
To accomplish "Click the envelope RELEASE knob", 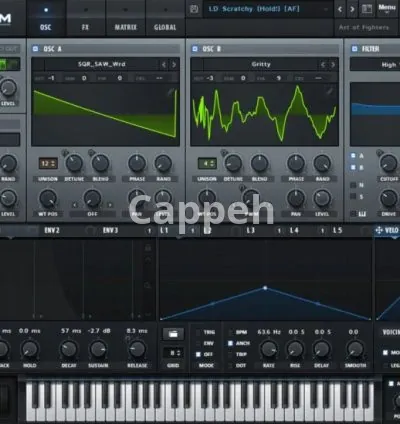I will point(137,349).
